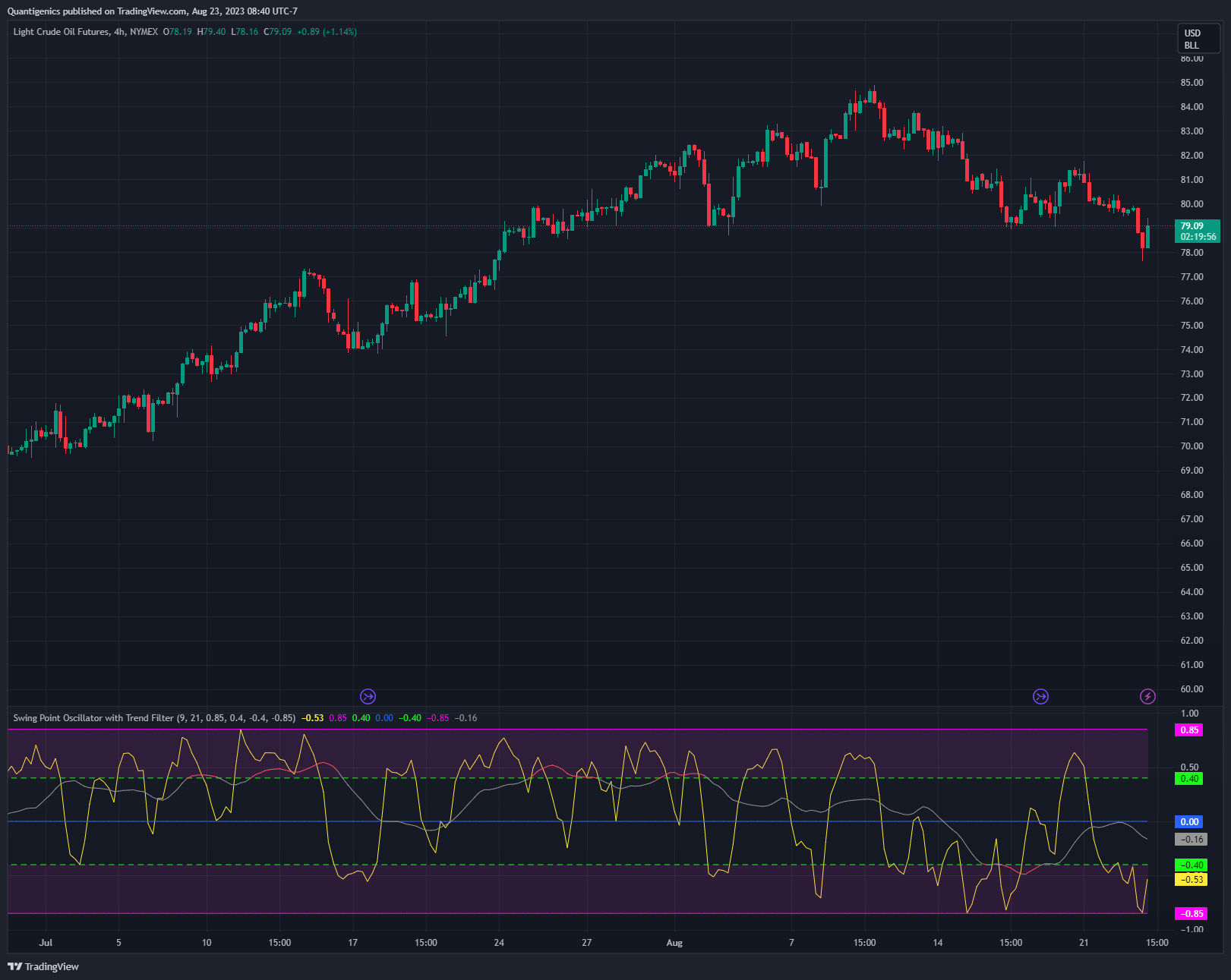Click the 02:19:56 bar countdown timer
Image resolution: width=1231 pixels, height=980 pixels.
[x=1198, y=237]
